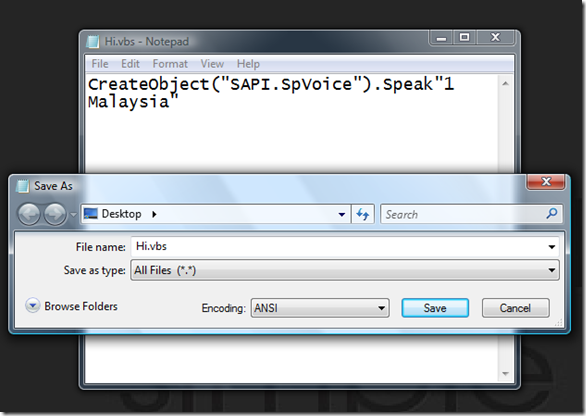Viewport: 586px width, 416px height.
Task: Click the Forward arrow in Save As
Action: [x=55, y=215]
